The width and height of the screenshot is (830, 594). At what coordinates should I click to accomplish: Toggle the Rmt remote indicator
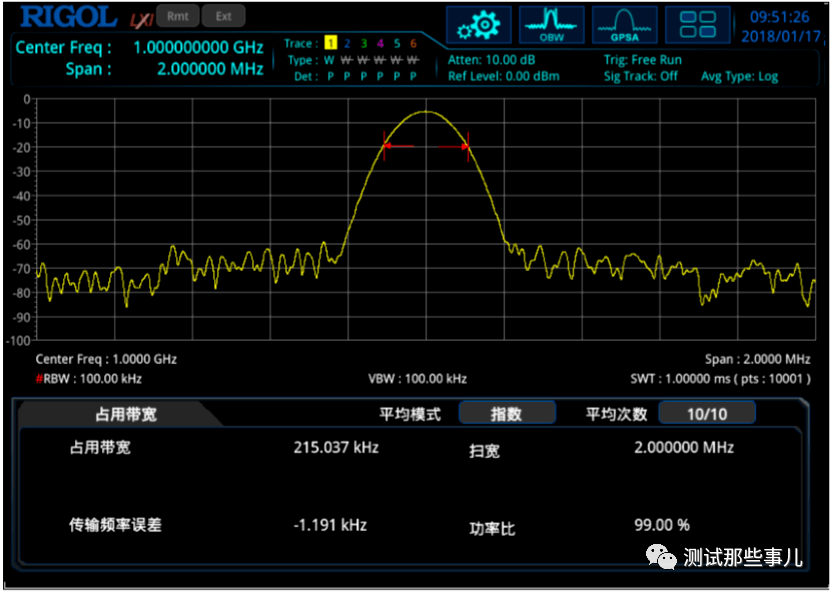coord(177,16)
